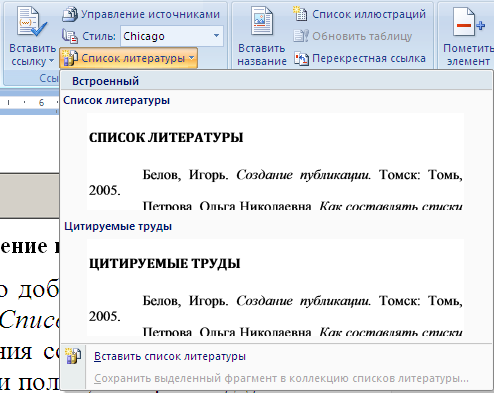
Task: Click the Insert Citation (Вставить ссылку) icon
Action: [x=32, y=22]
